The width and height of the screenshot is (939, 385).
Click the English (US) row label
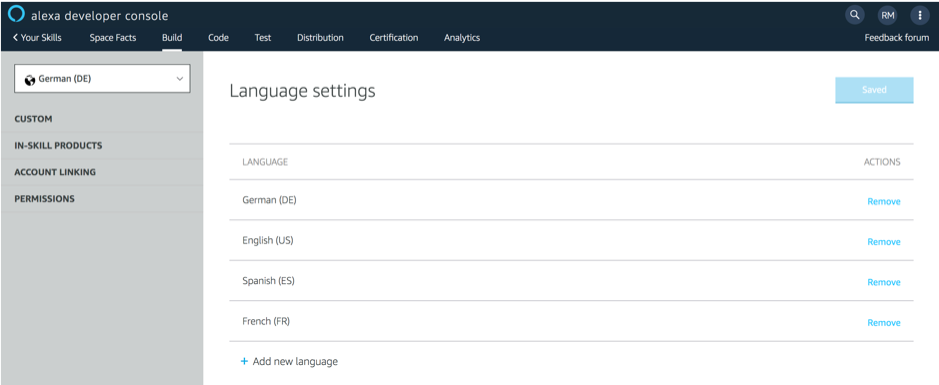coord(268,240)
